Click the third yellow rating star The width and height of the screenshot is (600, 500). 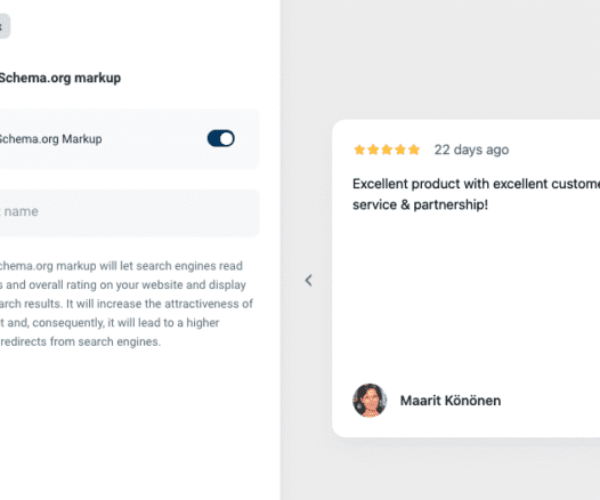(387, 150)
